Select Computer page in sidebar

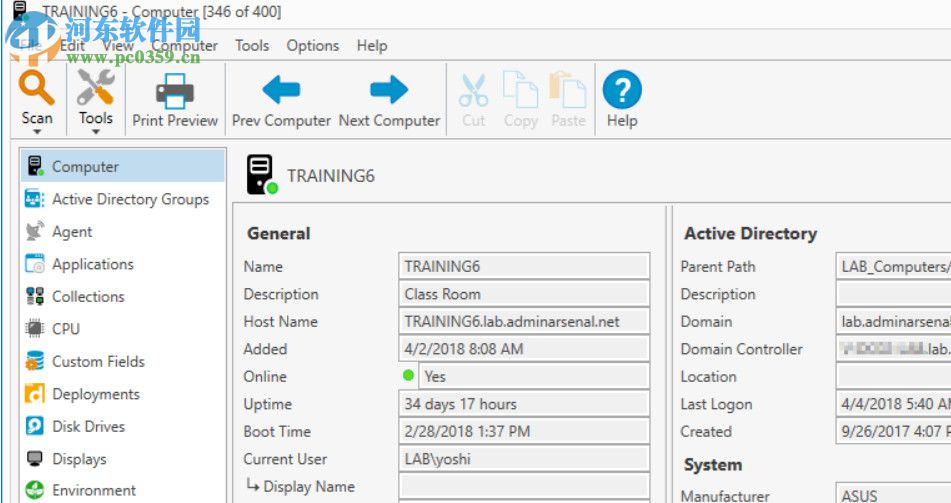(123, 166)
